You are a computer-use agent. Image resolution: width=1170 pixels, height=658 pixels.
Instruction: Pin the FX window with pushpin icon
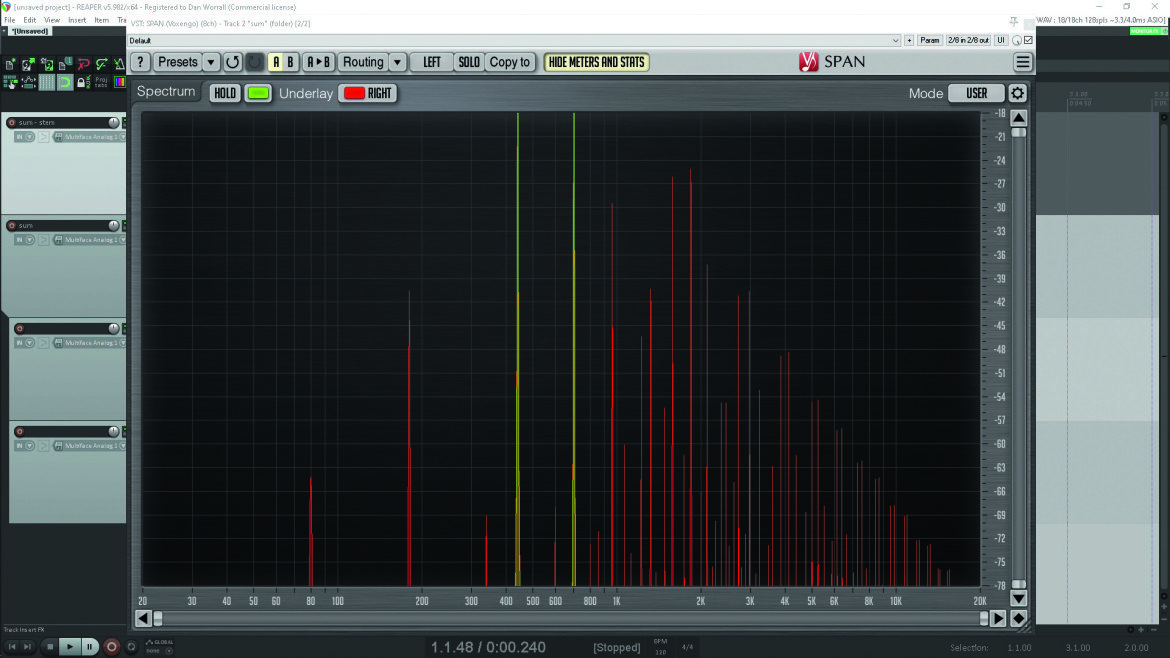[1013, 22]
